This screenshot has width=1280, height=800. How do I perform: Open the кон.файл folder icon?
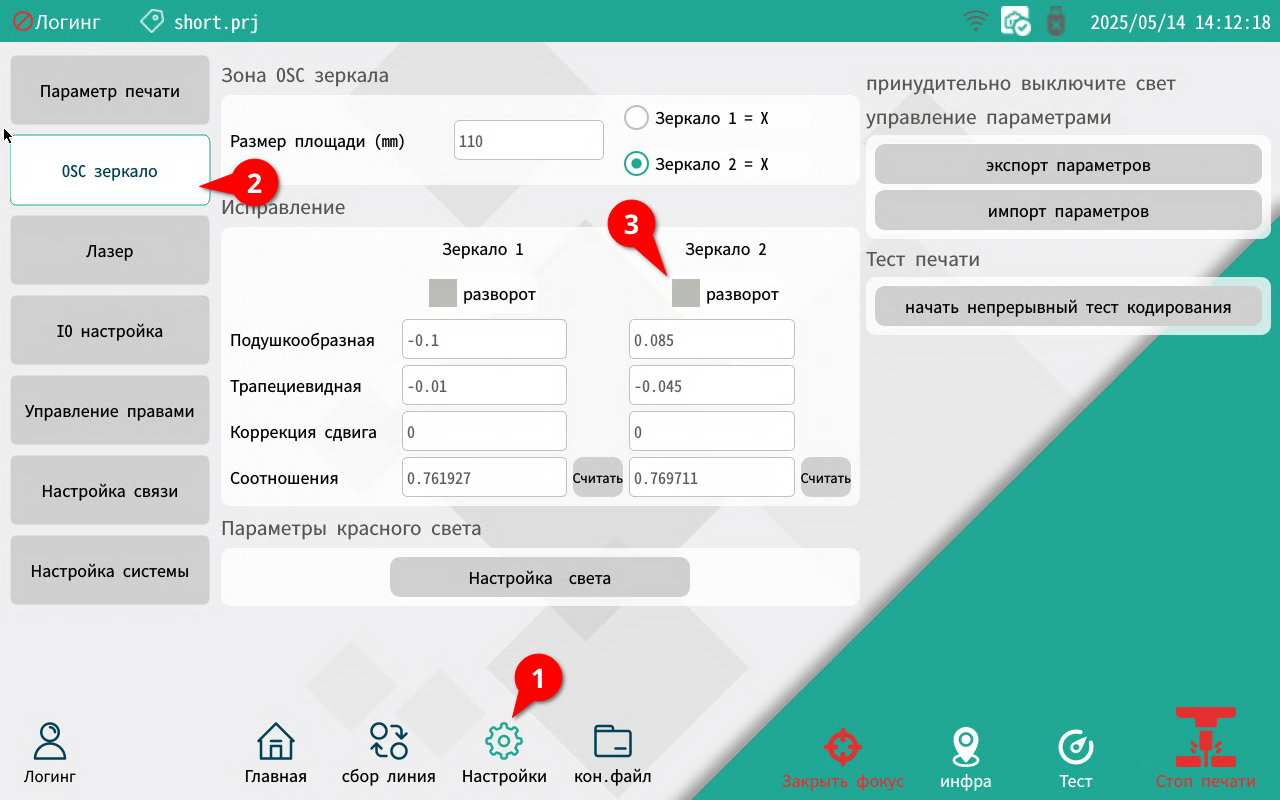point(612,742)
